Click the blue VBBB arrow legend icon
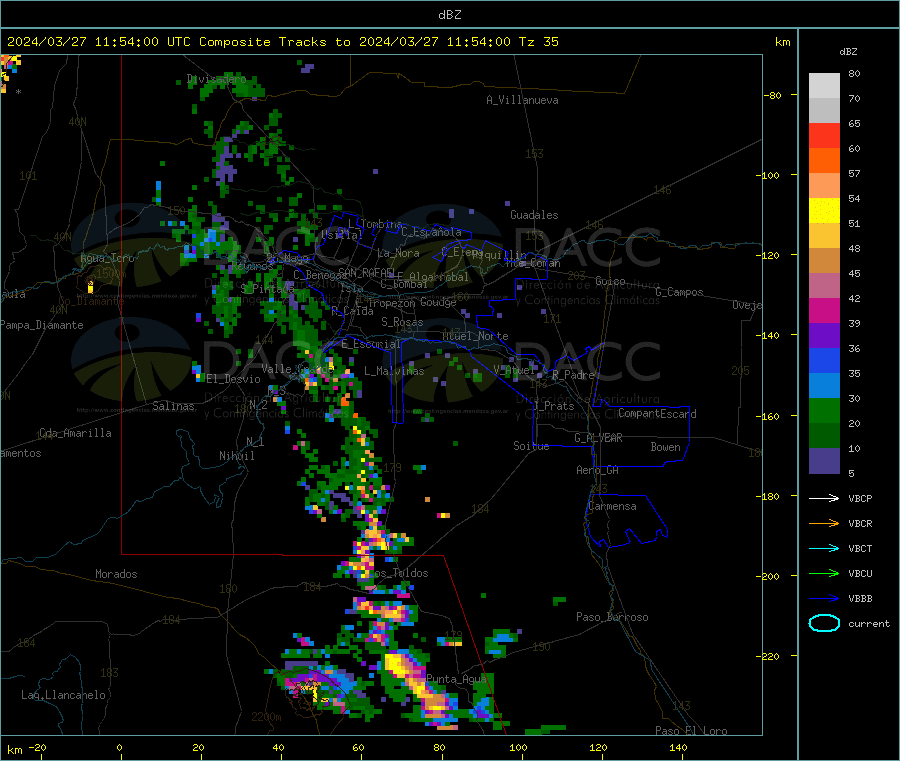Screen dimensions: 900x761 point(824,599)
